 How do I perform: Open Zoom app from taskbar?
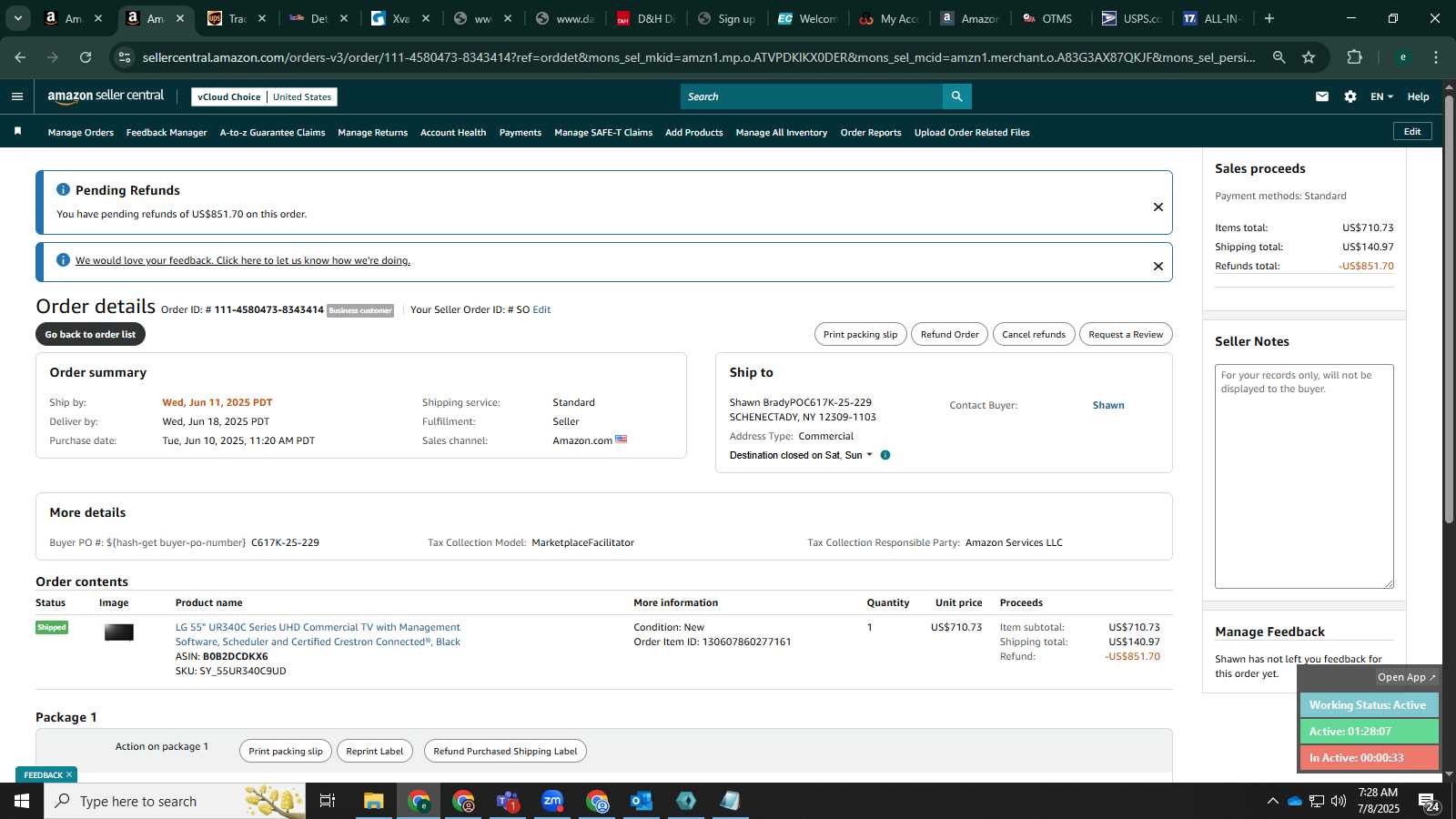[552, 801]
